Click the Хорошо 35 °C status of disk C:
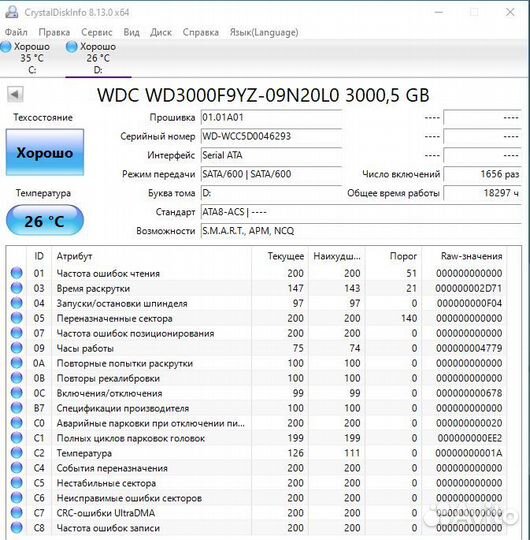This screenshot has height=540, width=530. [32, 52]
